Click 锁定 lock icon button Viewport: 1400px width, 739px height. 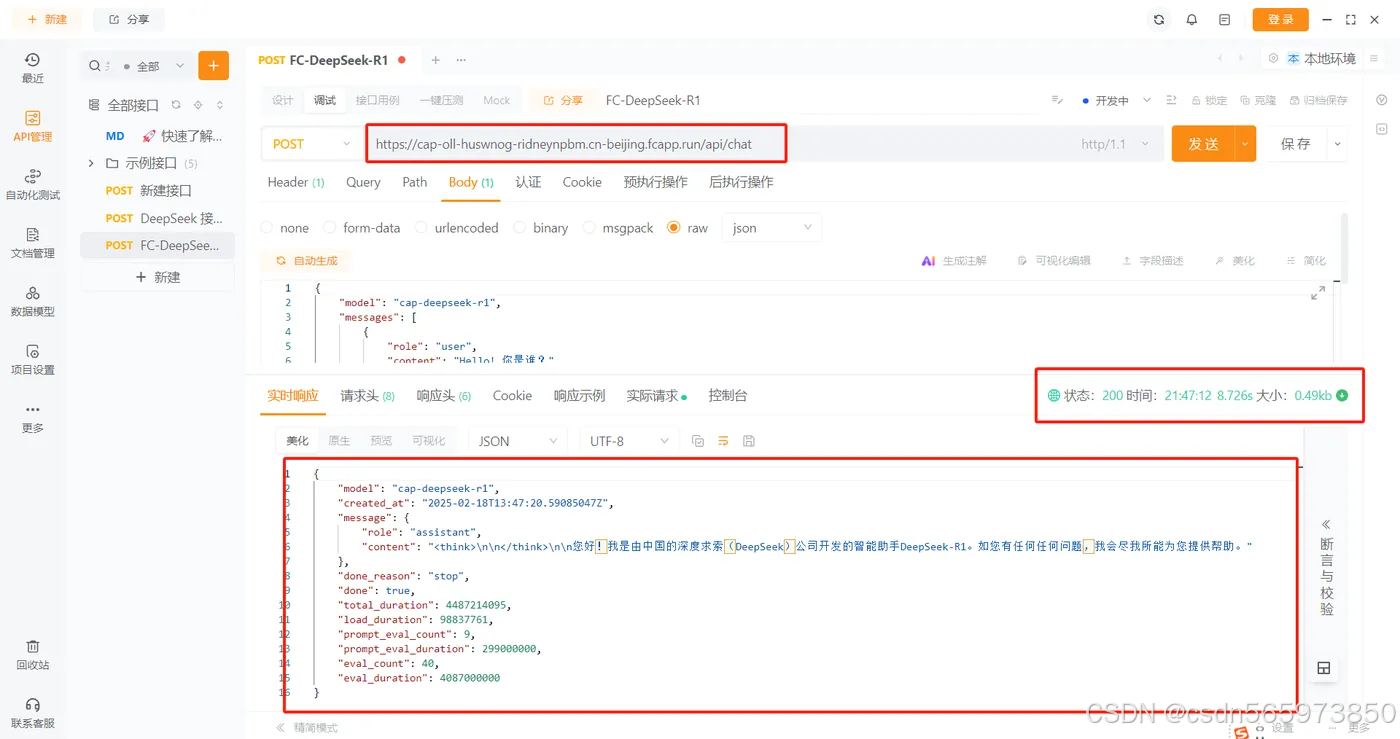tap(1209, 100)
